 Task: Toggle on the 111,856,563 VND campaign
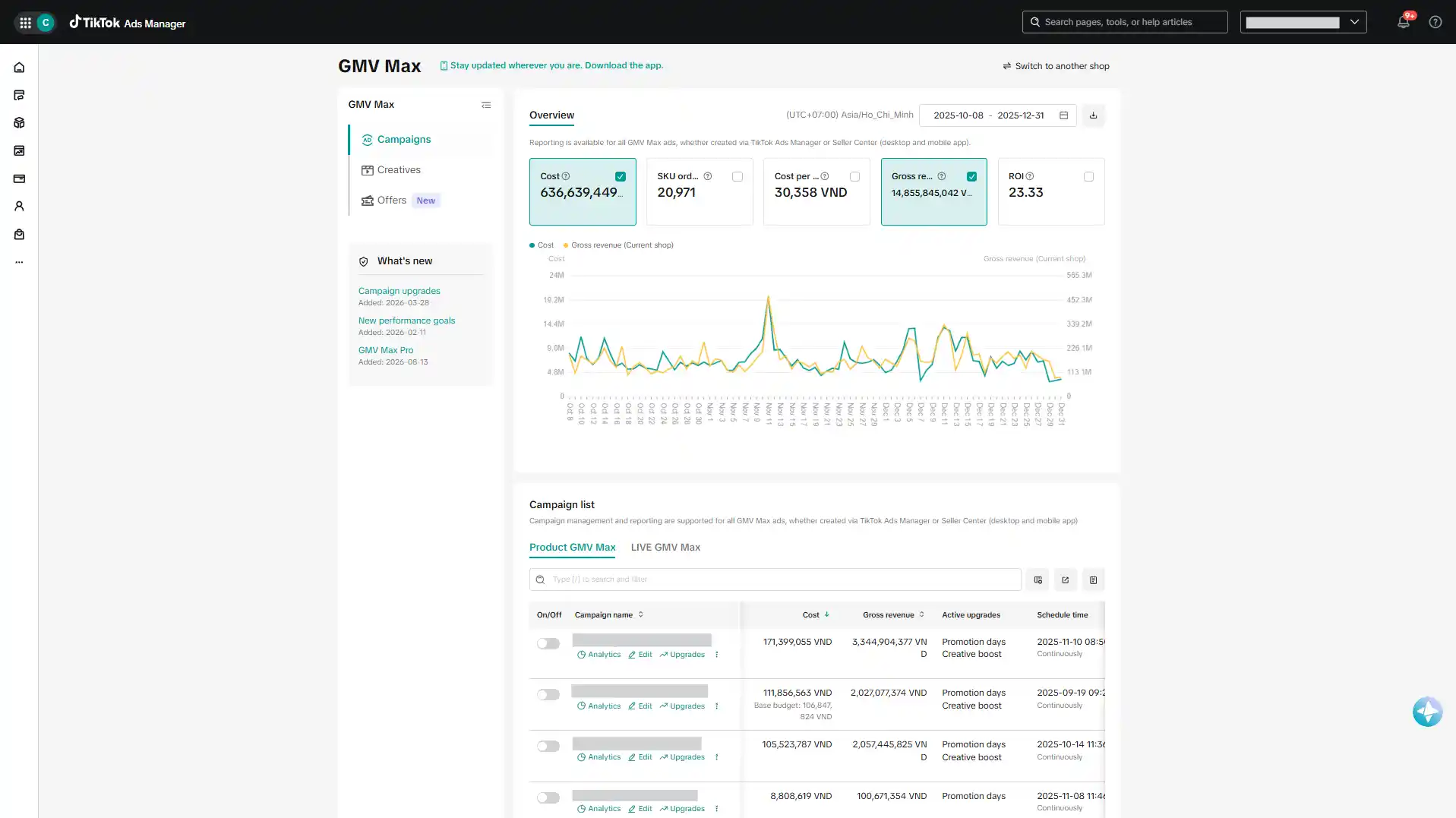(x=548, y=694)
